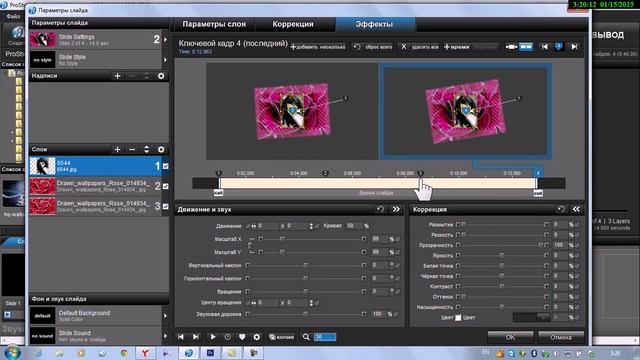This screenshot has height=360, width=640.
Task: Remove selected layer using Слои minus icon
Action: point(132,150)
